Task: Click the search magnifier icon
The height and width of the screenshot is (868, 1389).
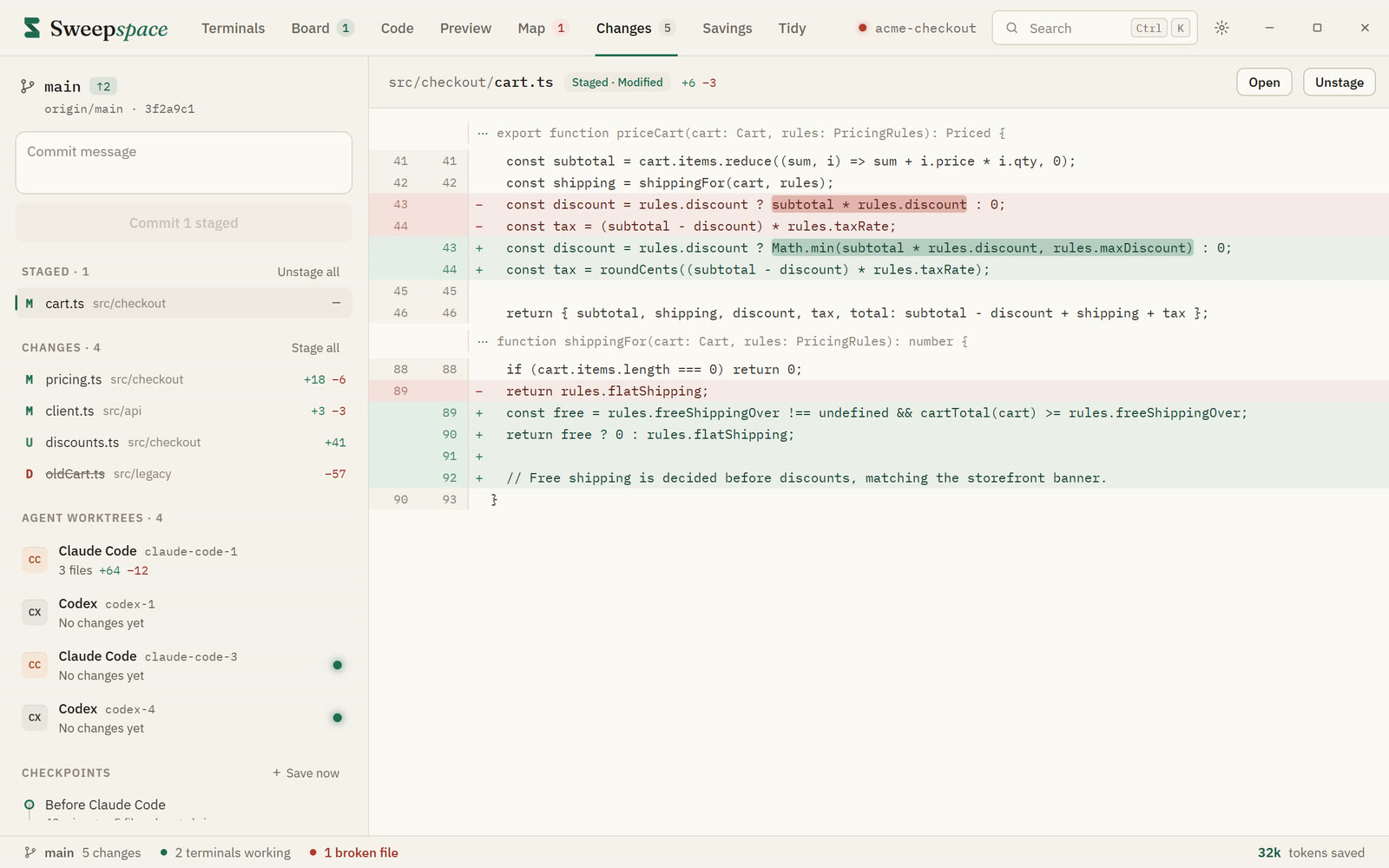Action: click(x=1012, y=28)
